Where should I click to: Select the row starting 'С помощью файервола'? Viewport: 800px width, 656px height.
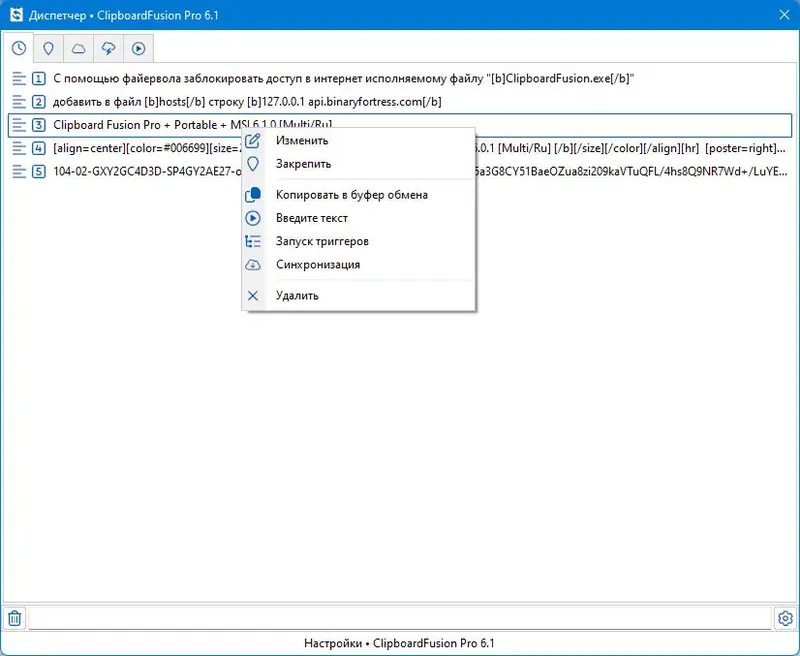tap(400, 79)
